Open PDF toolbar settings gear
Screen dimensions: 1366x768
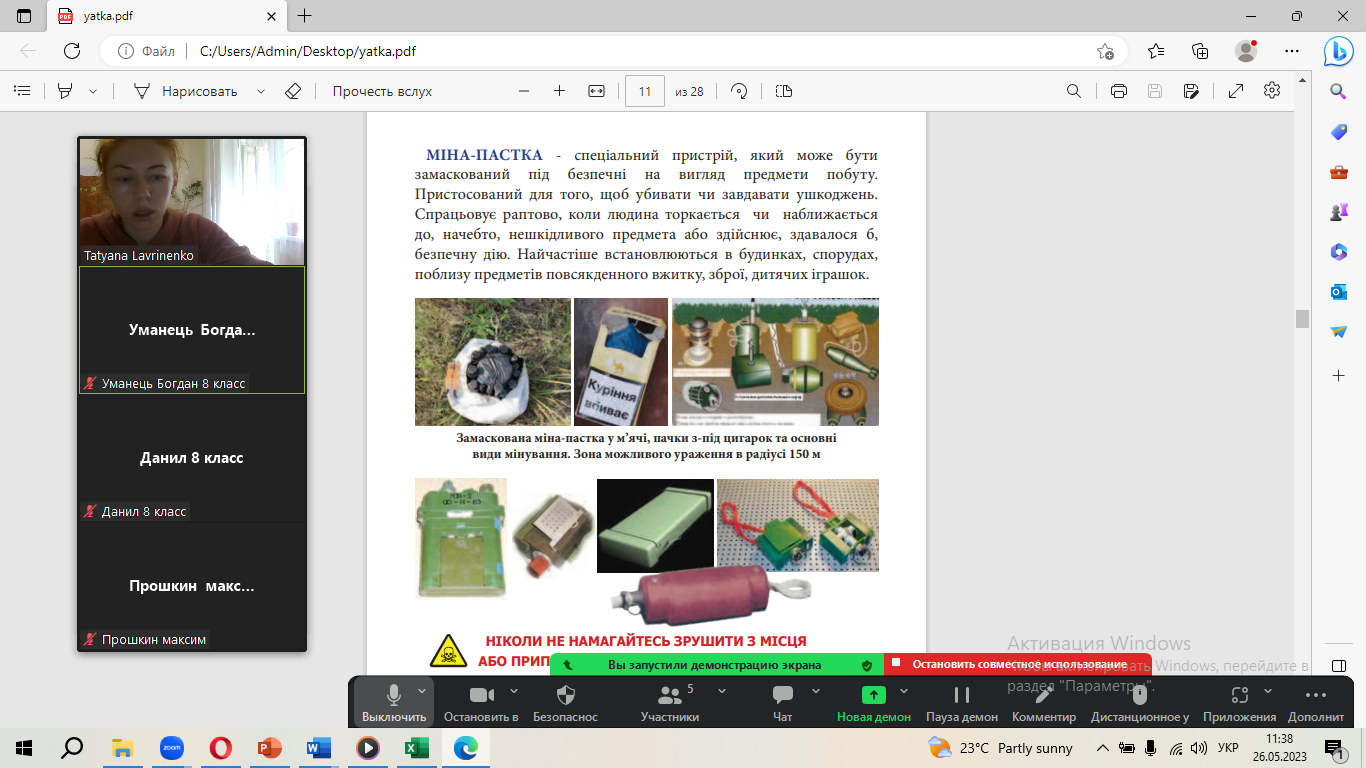click(1272, 91)
